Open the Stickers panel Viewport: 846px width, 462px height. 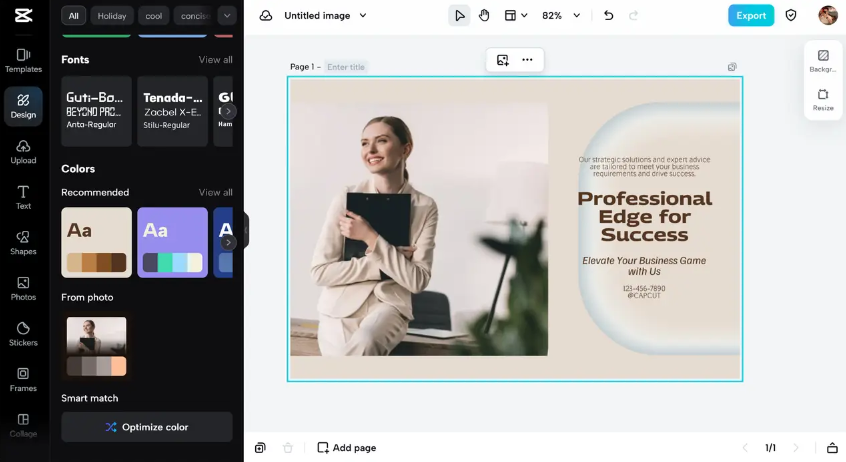pyautogui.click(x=23, y=333)
